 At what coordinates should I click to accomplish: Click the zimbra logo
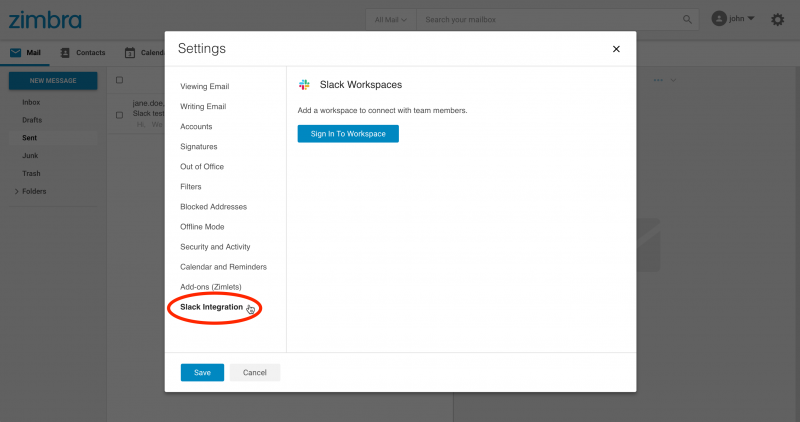coord(45,20)
